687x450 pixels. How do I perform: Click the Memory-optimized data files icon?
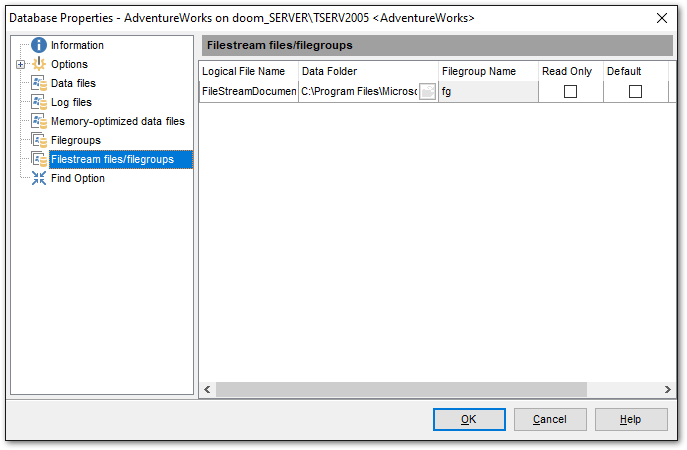pos(39,121)
